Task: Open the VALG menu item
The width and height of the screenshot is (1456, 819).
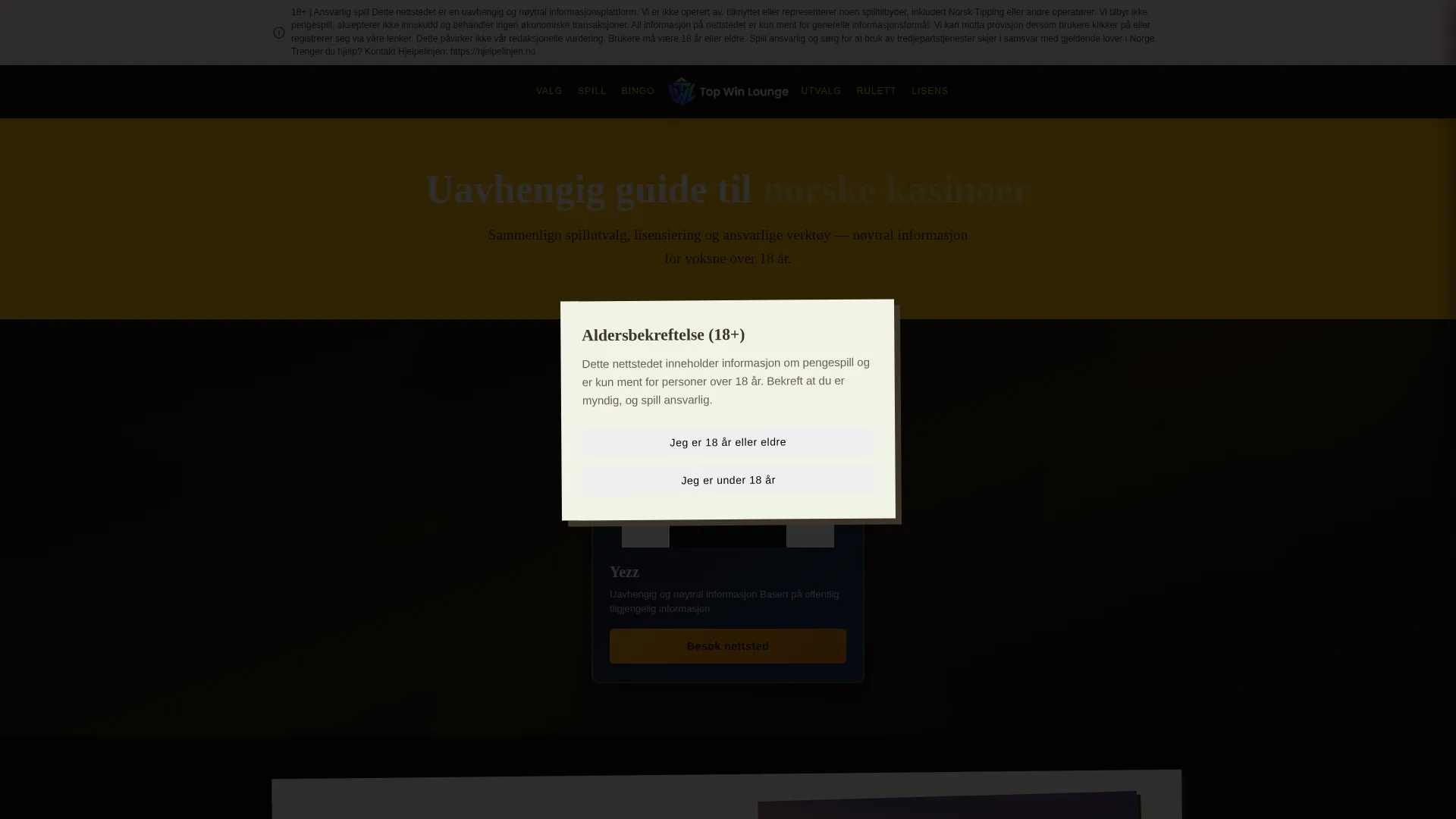Action: point(549,91)
